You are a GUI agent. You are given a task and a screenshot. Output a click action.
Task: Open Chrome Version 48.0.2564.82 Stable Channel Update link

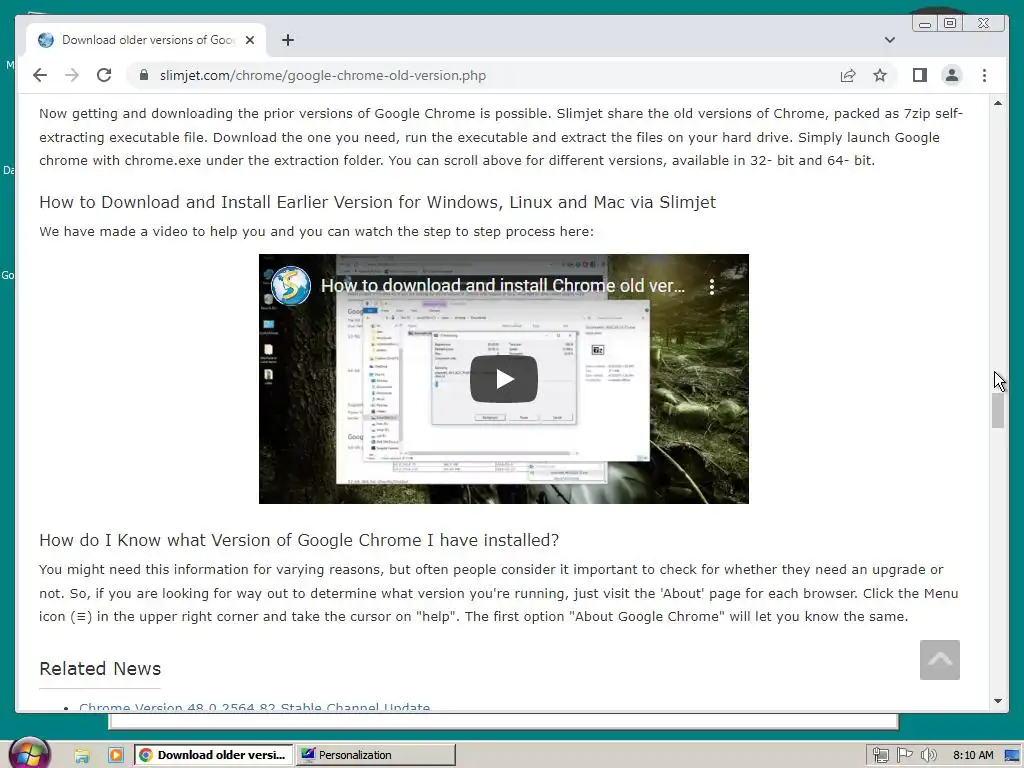(x=255, y=707)
